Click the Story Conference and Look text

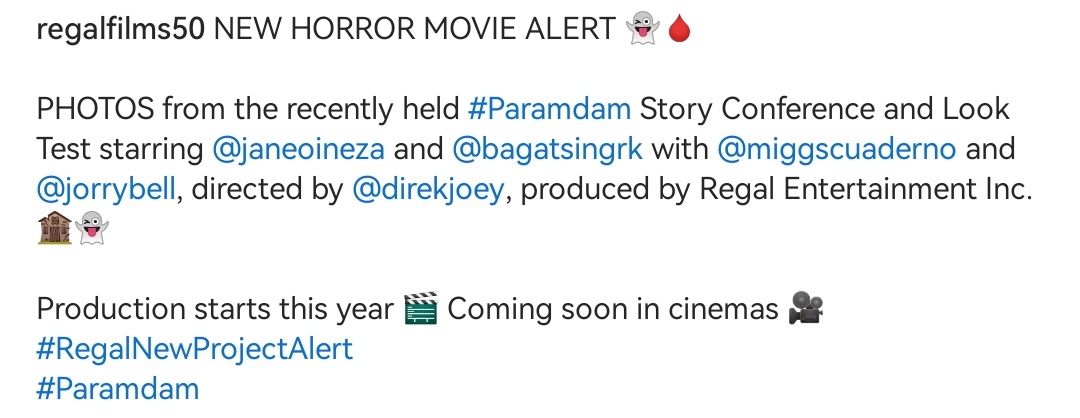pyautogui.click(x=824, y=109)
